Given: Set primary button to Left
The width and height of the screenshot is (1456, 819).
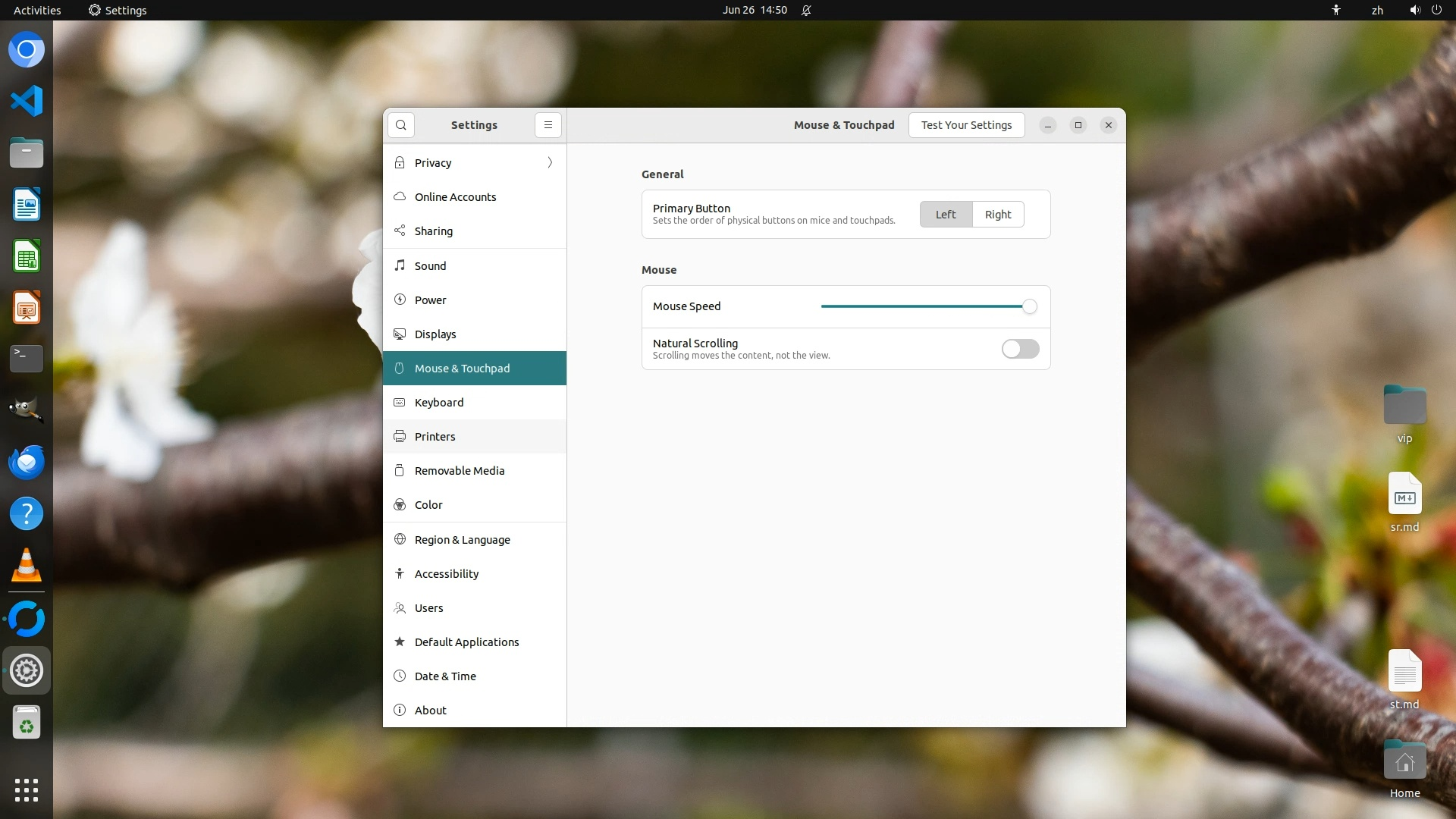Looking at the screenshot, I should (x=945, y=215).
